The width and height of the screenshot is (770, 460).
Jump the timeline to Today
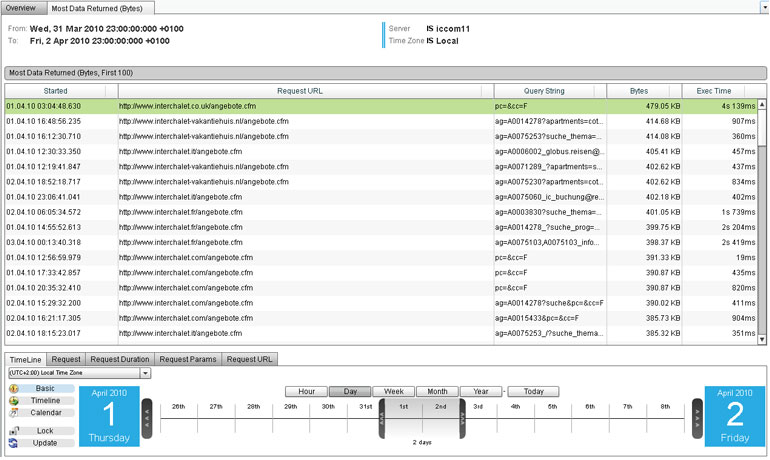click(533, 392)
